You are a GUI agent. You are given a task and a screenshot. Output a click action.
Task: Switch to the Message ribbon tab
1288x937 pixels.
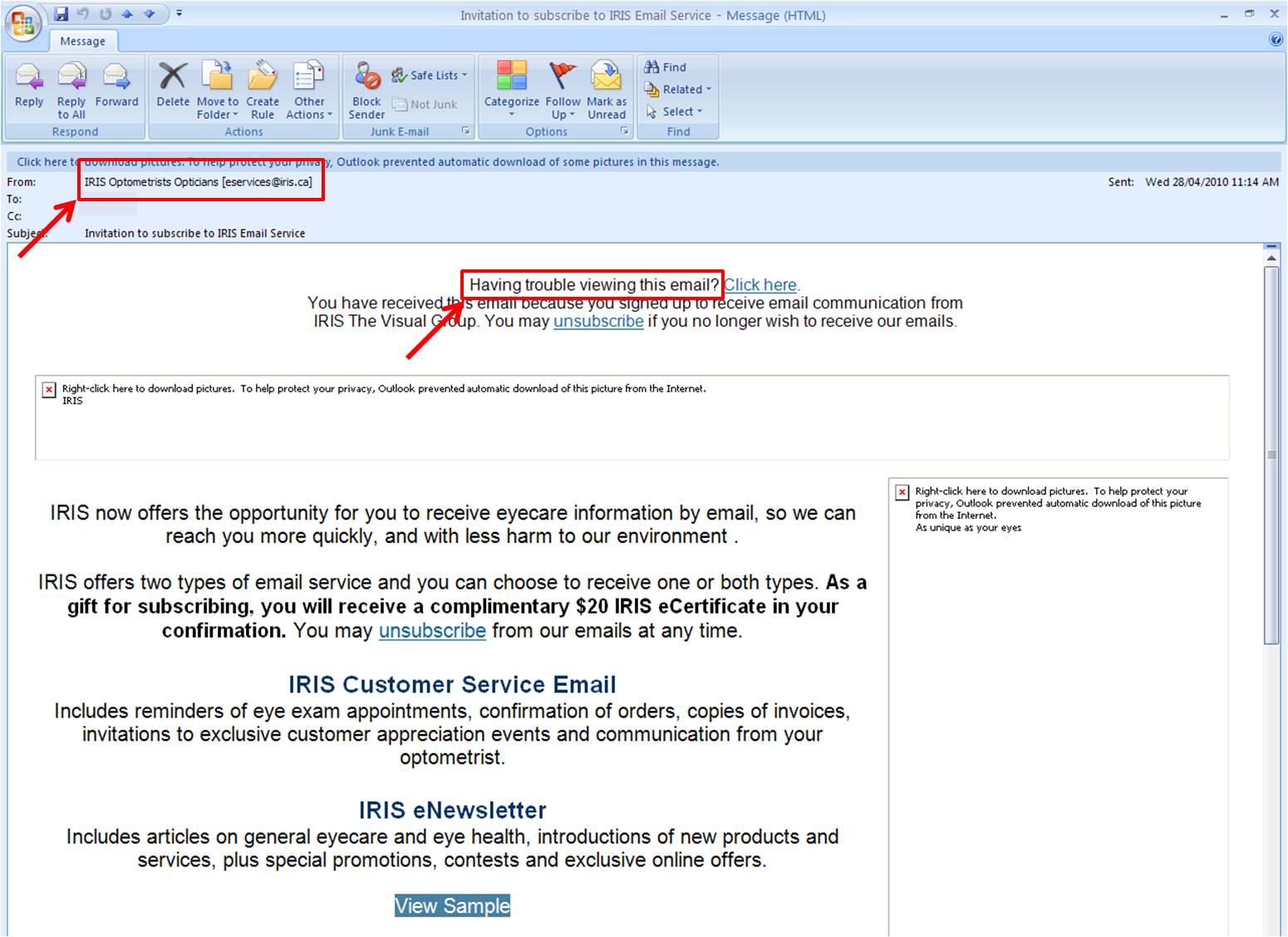[82, 41]
